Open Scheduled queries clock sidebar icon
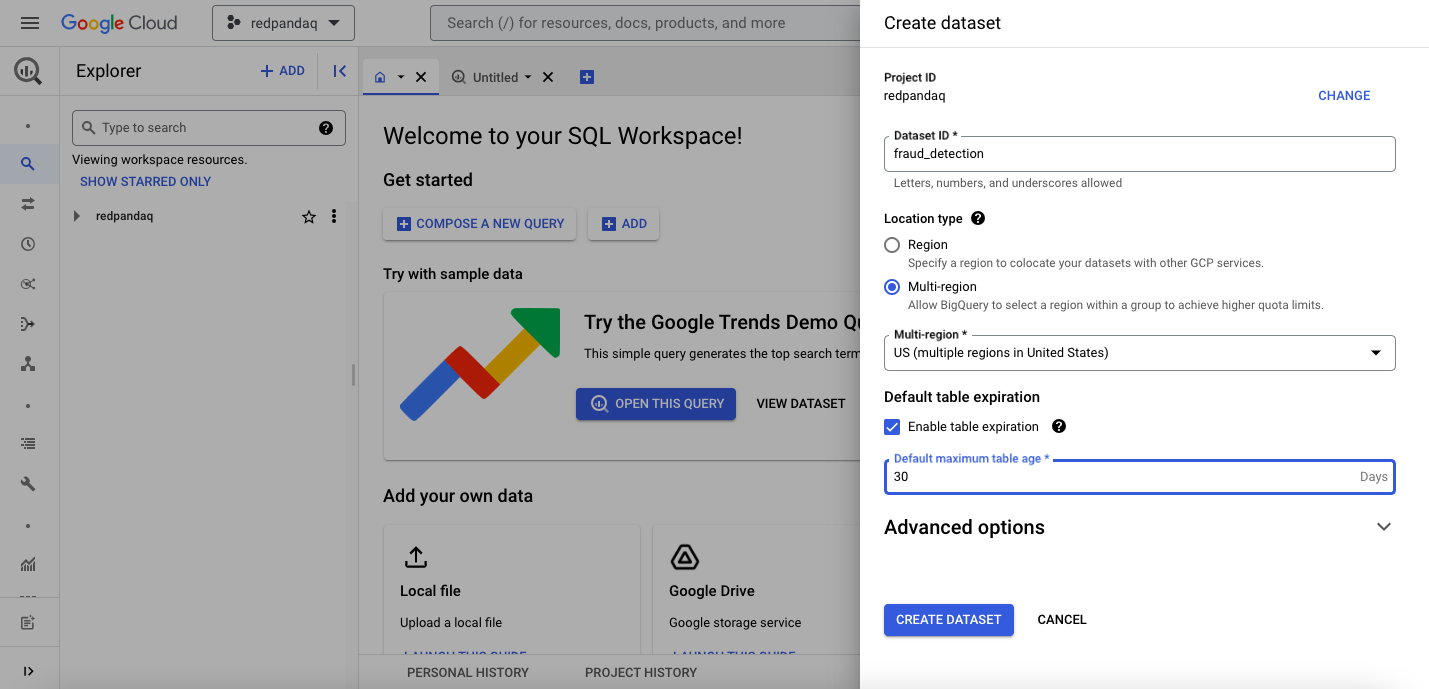This screenshot has height=689, width=1429. click(x=28, y=244)
